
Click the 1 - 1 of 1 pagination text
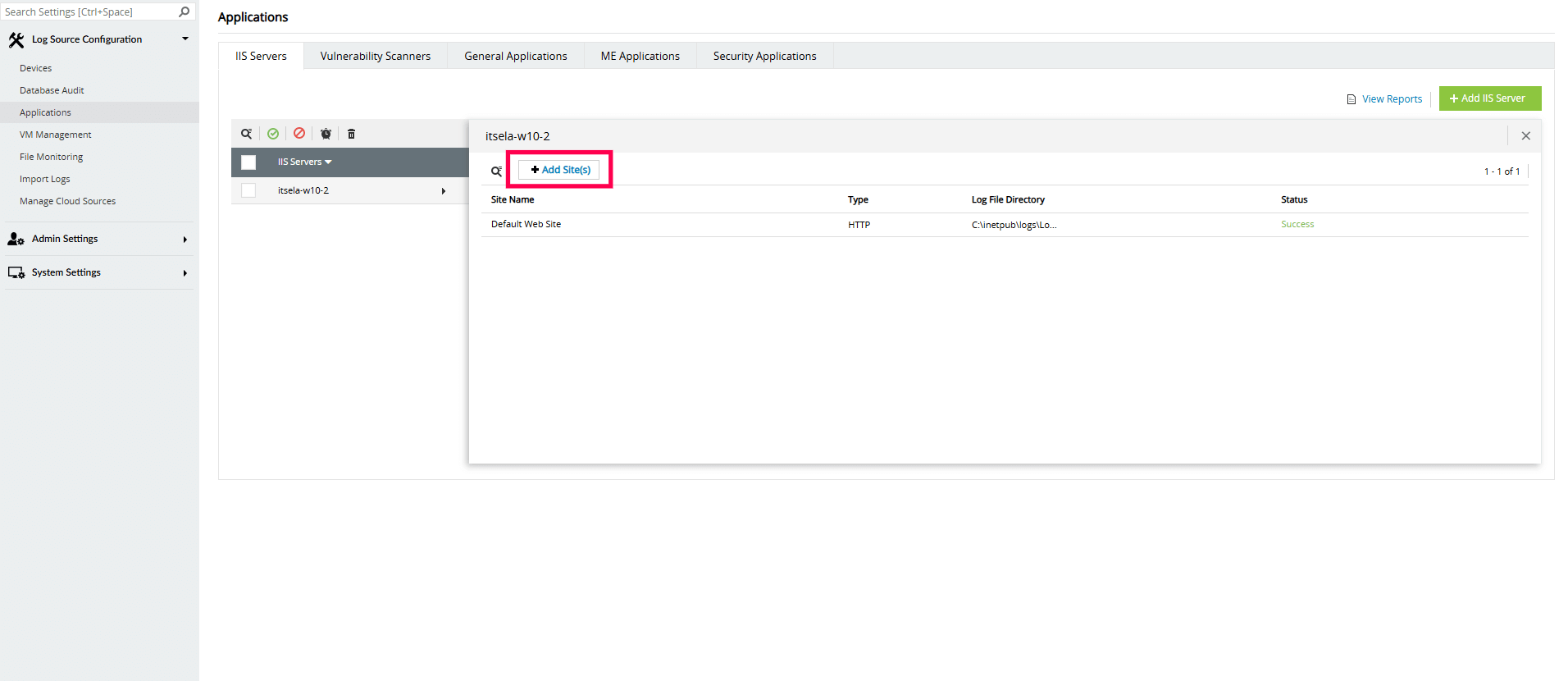1502,171
